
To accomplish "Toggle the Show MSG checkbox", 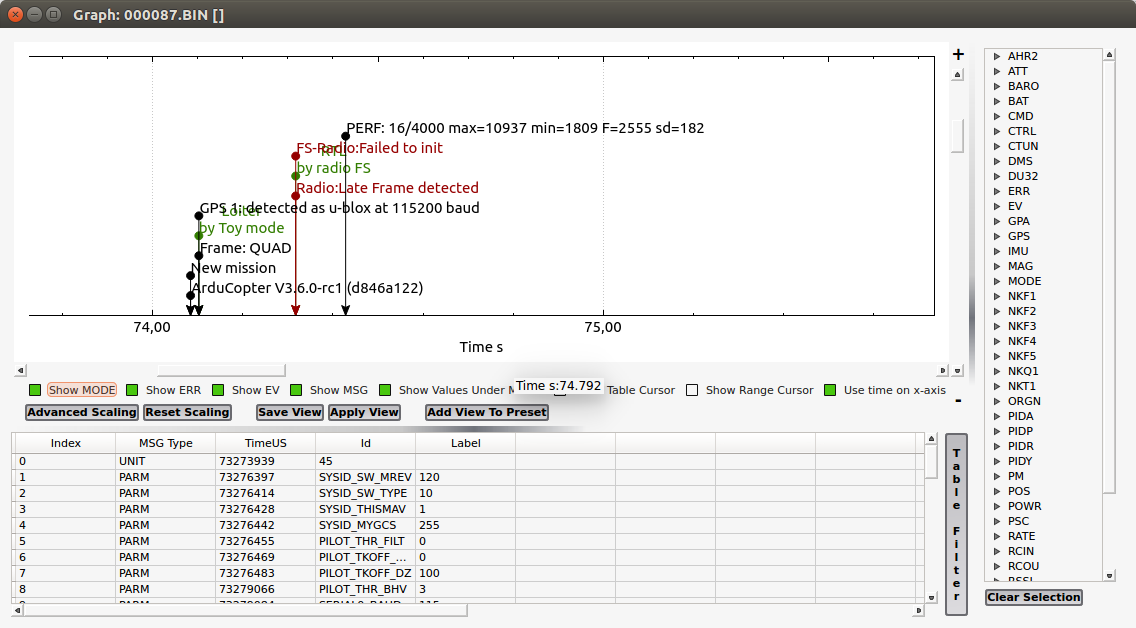I will (x=296, y=390).
